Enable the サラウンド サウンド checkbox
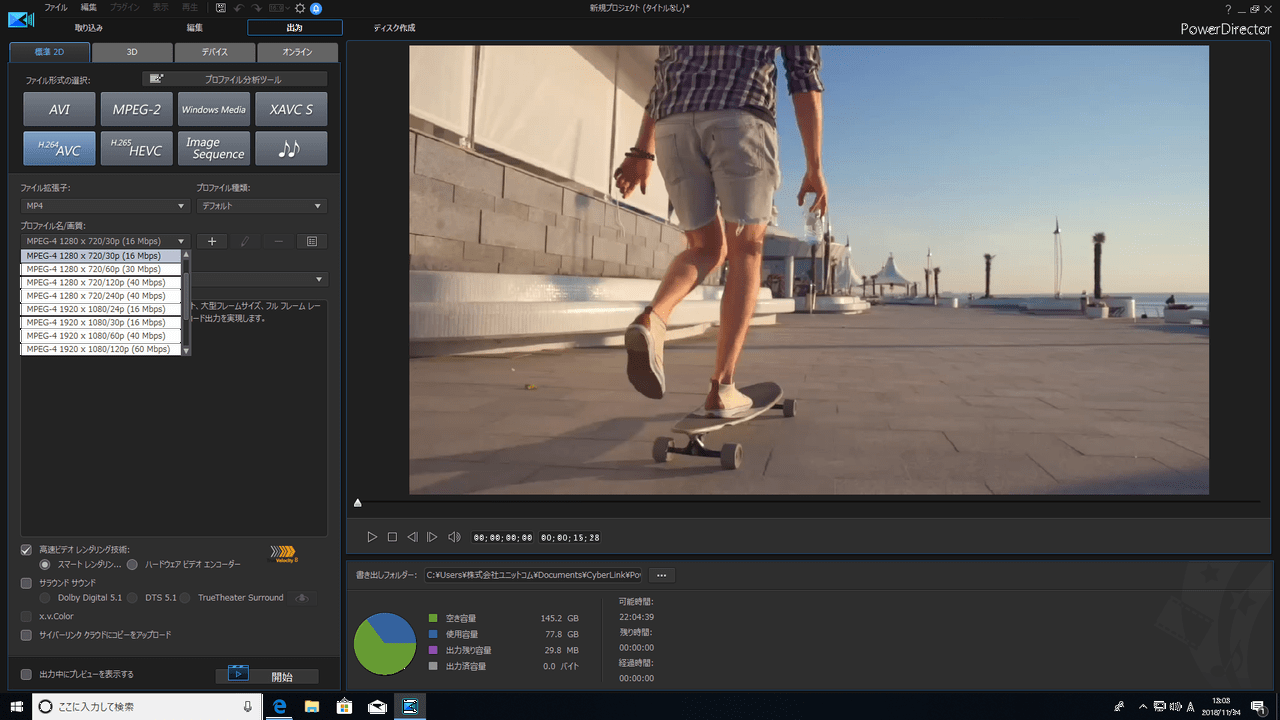Image resolution: width=1280 pixels, height=720 pixels. click(27, 582)
